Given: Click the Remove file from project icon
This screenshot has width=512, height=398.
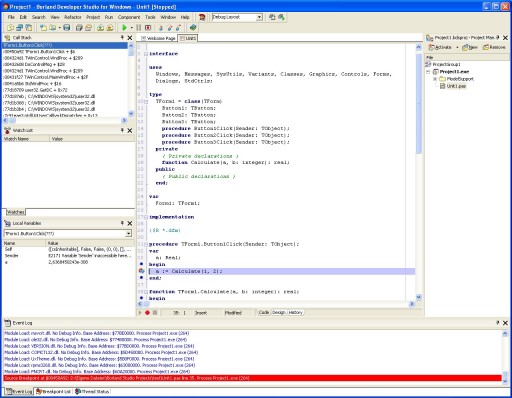Looking at the screenshot, I should click(x=110, y=28).
